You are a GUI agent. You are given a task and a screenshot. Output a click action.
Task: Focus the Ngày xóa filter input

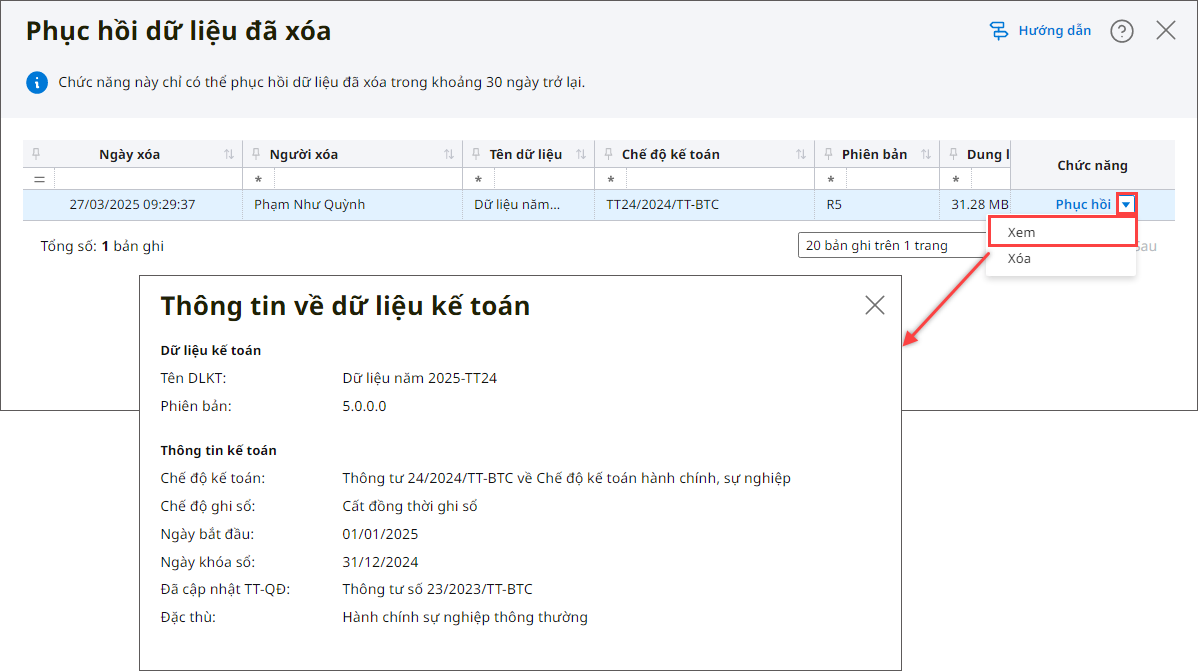click(147, 180)
